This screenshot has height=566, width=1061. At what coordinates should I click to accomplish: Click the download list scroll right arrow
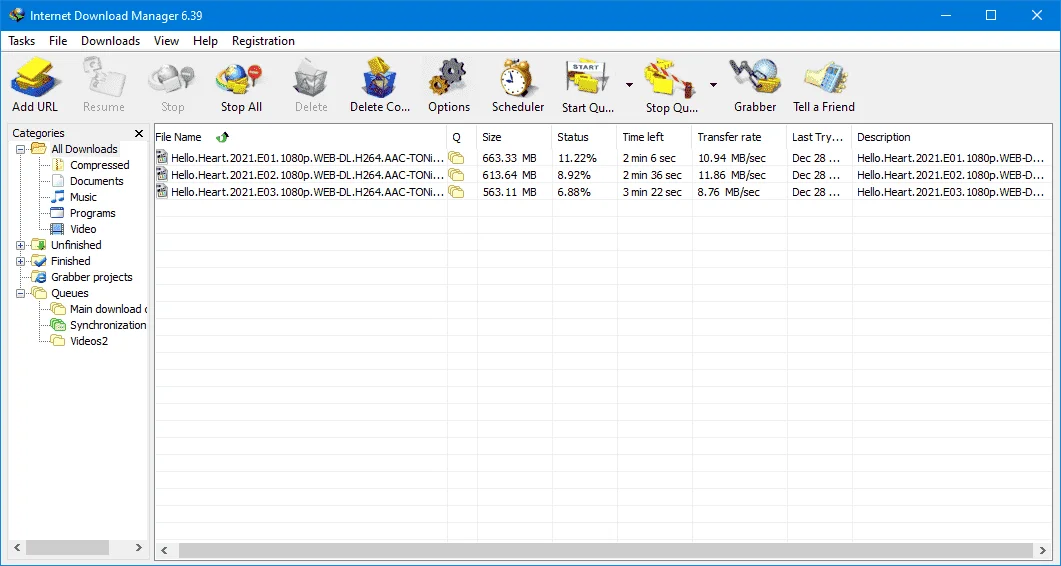(1043, 550)
